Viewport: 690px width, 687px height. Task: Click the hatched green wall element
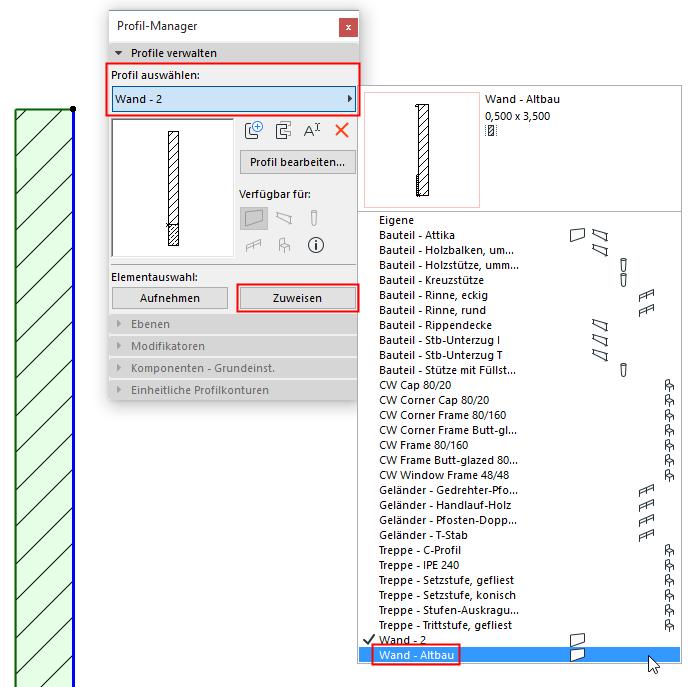pos(44,396)
